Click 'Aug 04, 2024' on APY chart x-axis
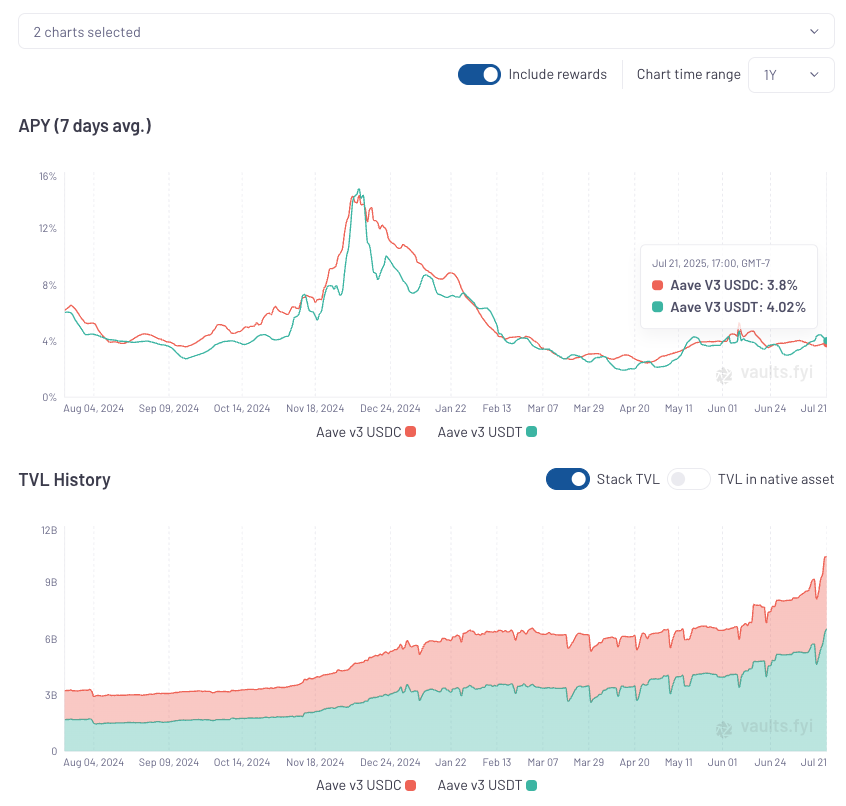Image resolution: width=846 pixels, height=806 pixels. [93, 408]
